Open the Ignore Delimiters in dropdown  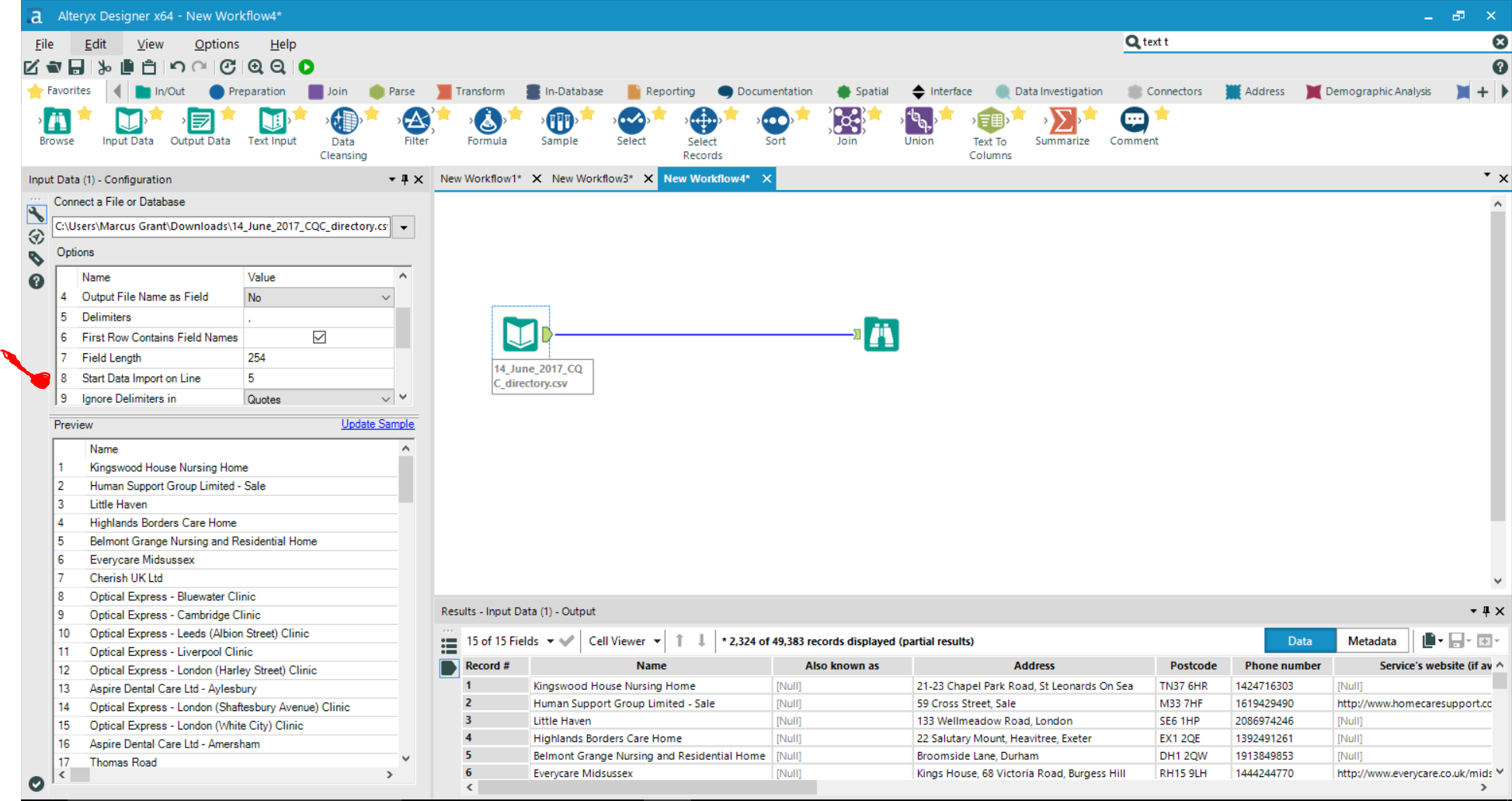pyautogui.click(x=386, y=398)
